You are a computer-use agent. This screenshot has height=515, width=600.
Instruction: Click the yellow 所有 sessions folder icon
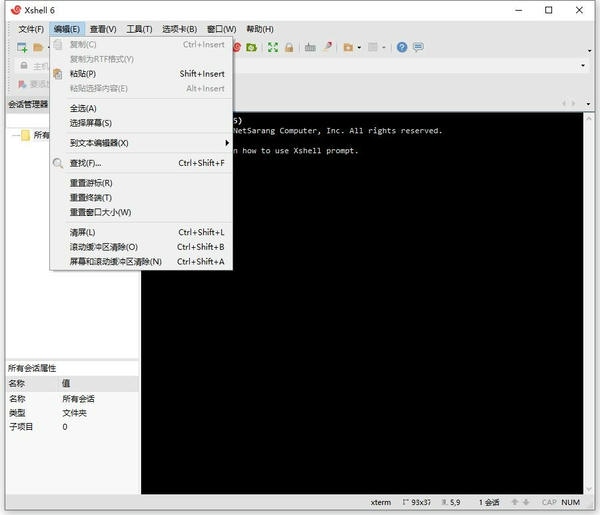pyautogui.click(x=25, y=135)
